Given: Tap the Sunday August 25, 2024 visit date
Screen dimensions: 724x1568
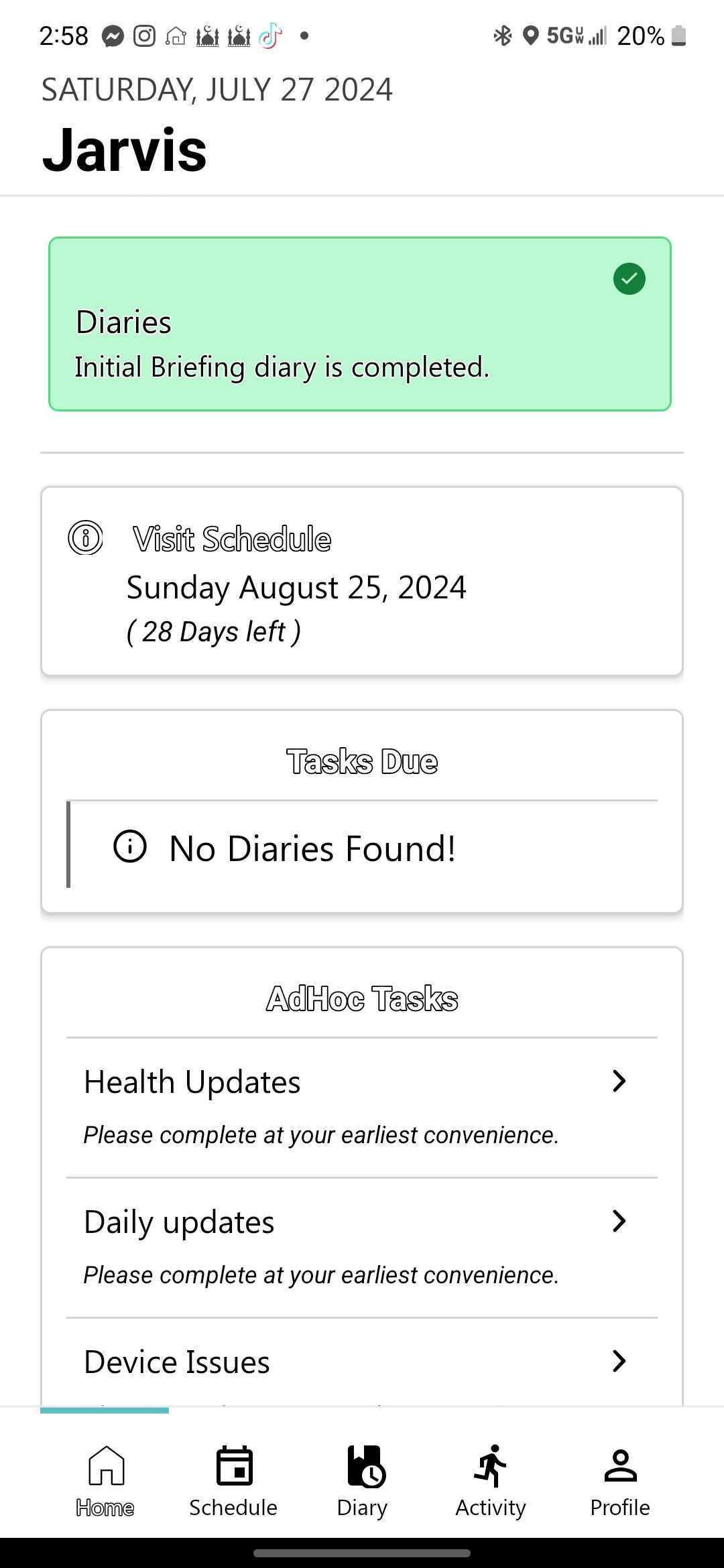Looking at the screenshot, I should click(296, 588).
